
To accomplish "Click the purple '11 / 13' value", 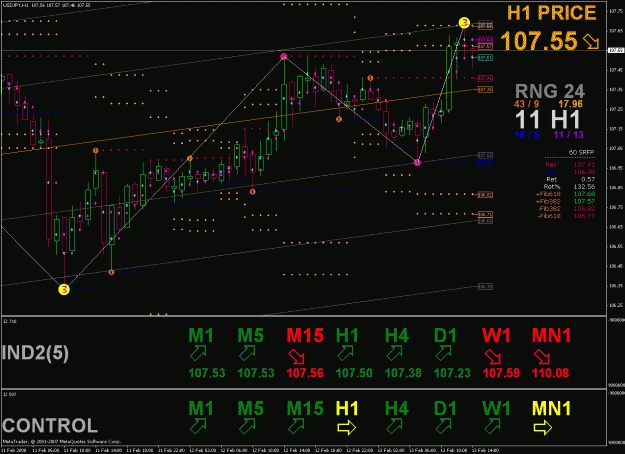I will (568, 135).
